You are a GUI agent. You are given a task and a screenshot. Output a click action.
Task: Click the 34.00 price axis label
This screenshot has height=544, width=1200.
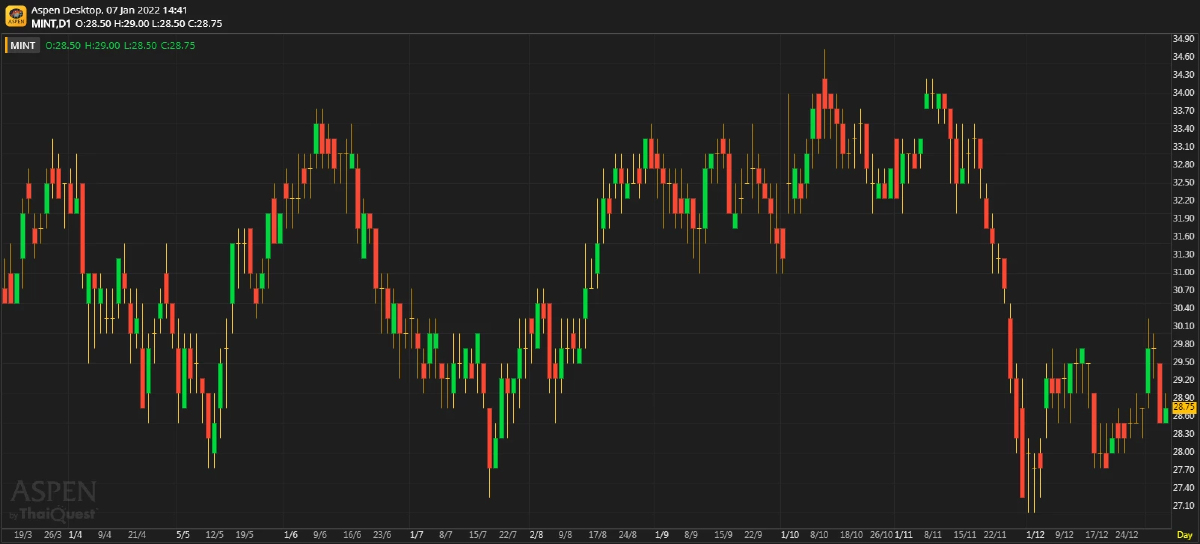click(1184, 92)
